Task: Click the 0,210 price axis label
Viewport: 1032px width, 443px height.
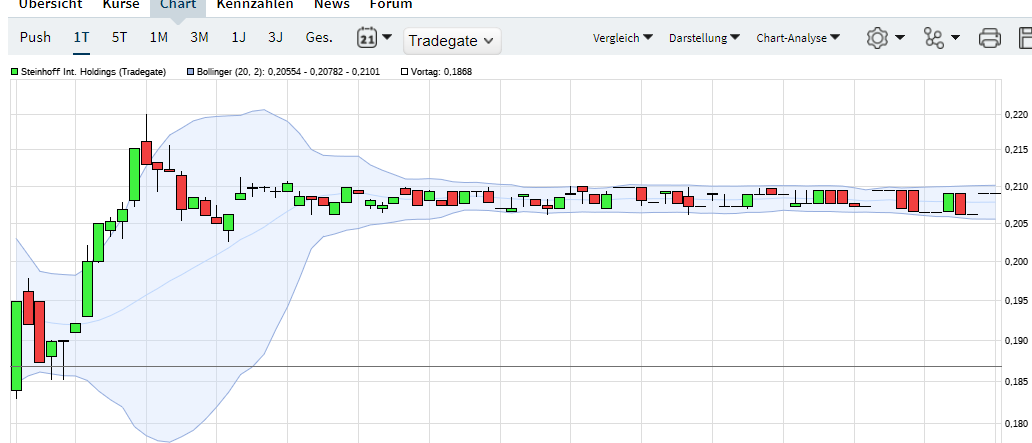Action: click(x=1018, y=186)
